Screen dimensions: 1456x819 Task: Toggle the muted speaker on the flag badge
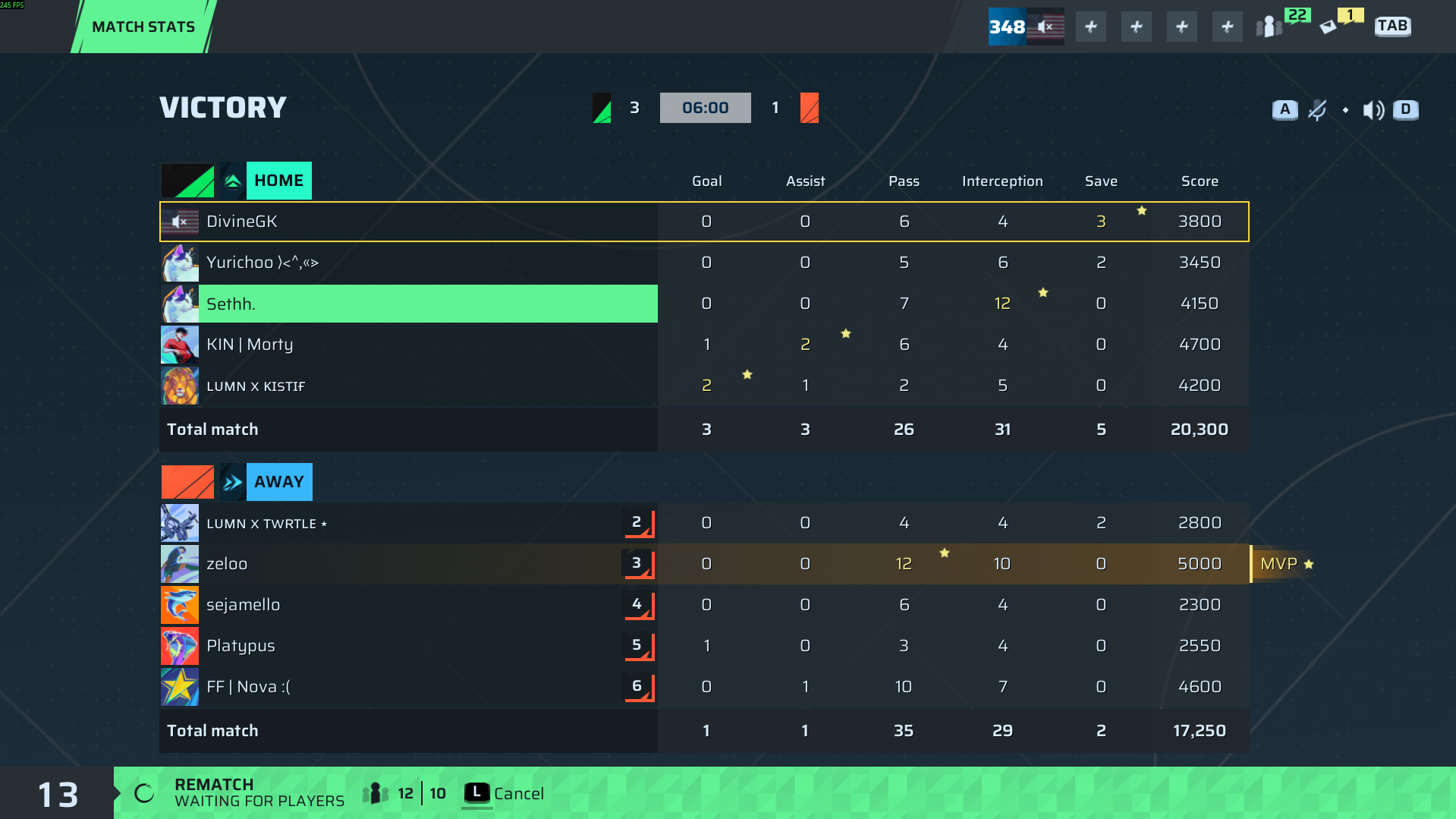pos(1046,27)
